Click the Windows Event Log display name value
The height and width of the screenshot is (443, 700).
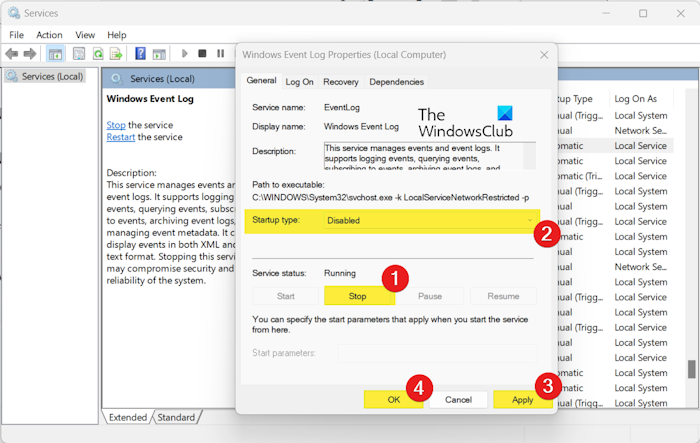[x=361, y=126]
